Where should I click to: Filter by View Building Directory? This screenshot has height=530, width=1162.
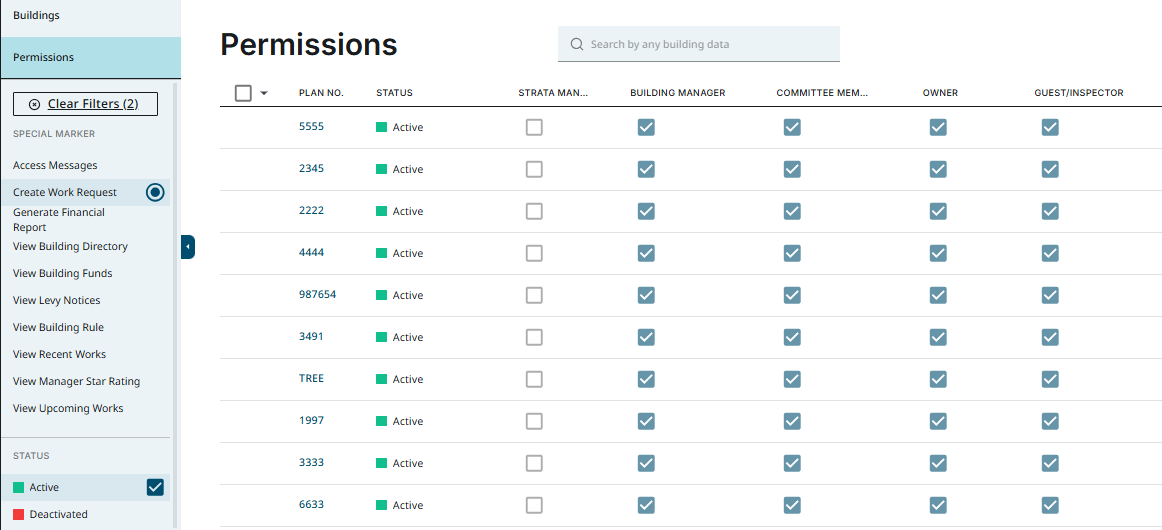[70, 246]
